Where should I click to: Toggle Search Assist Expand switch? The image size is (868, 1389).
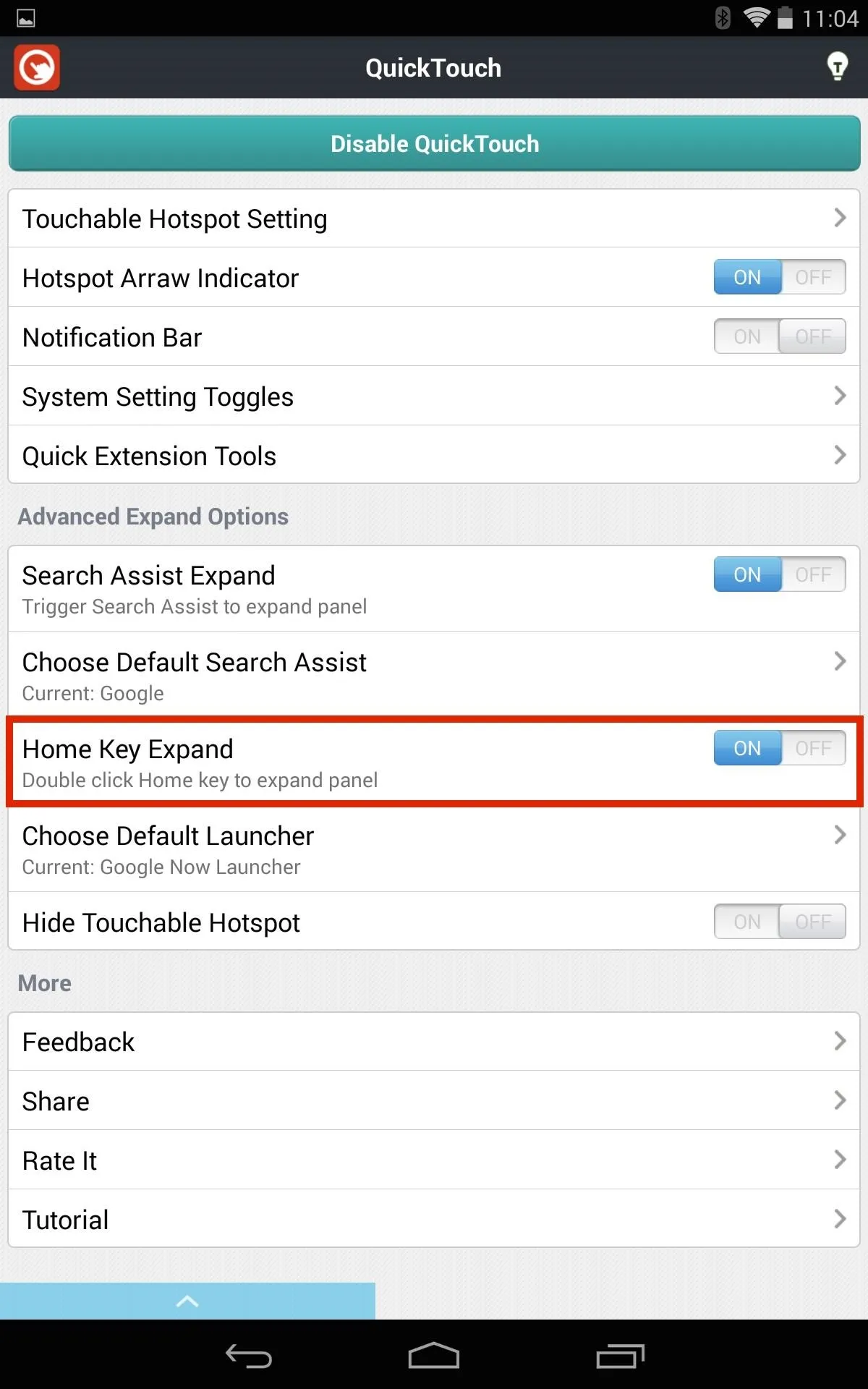780,574
